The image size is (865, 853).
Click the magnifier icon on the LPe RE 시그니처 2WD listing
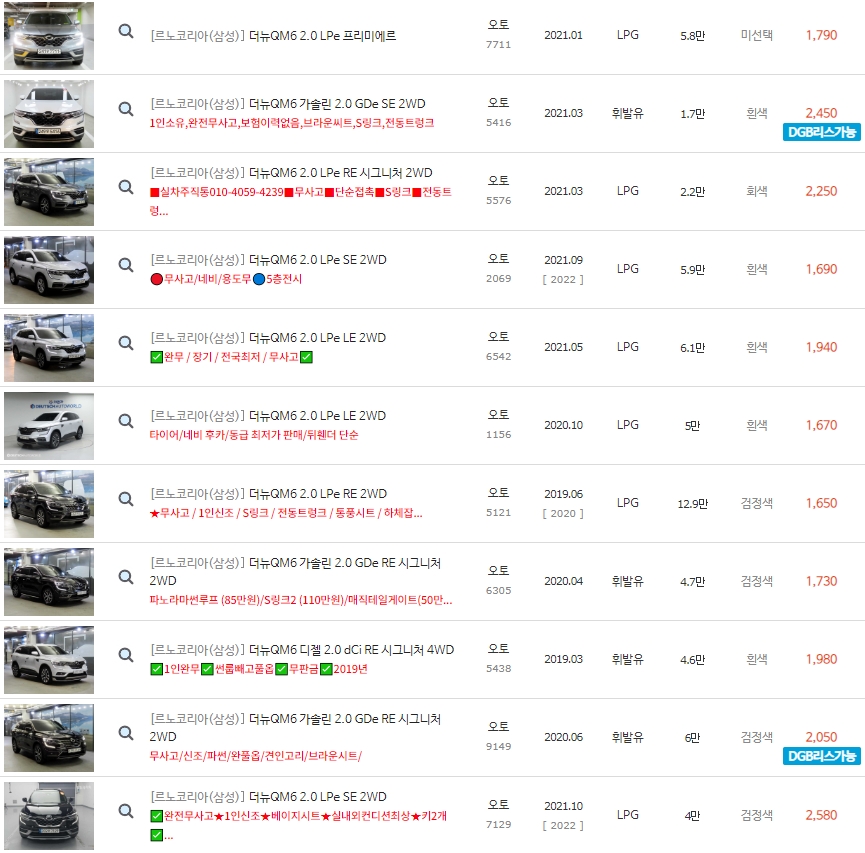pyautogui.click(x=125, y=186)
